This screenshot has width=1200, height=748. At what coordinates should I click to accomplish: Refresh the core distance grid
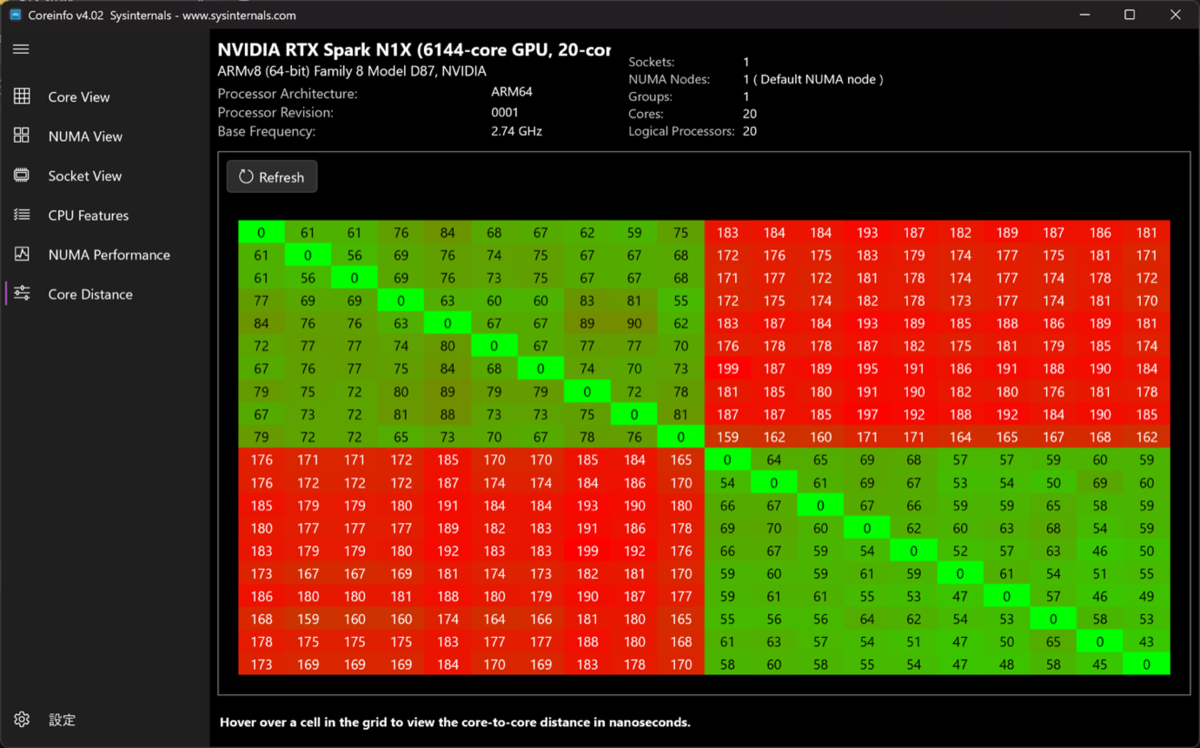pos(272,177)
